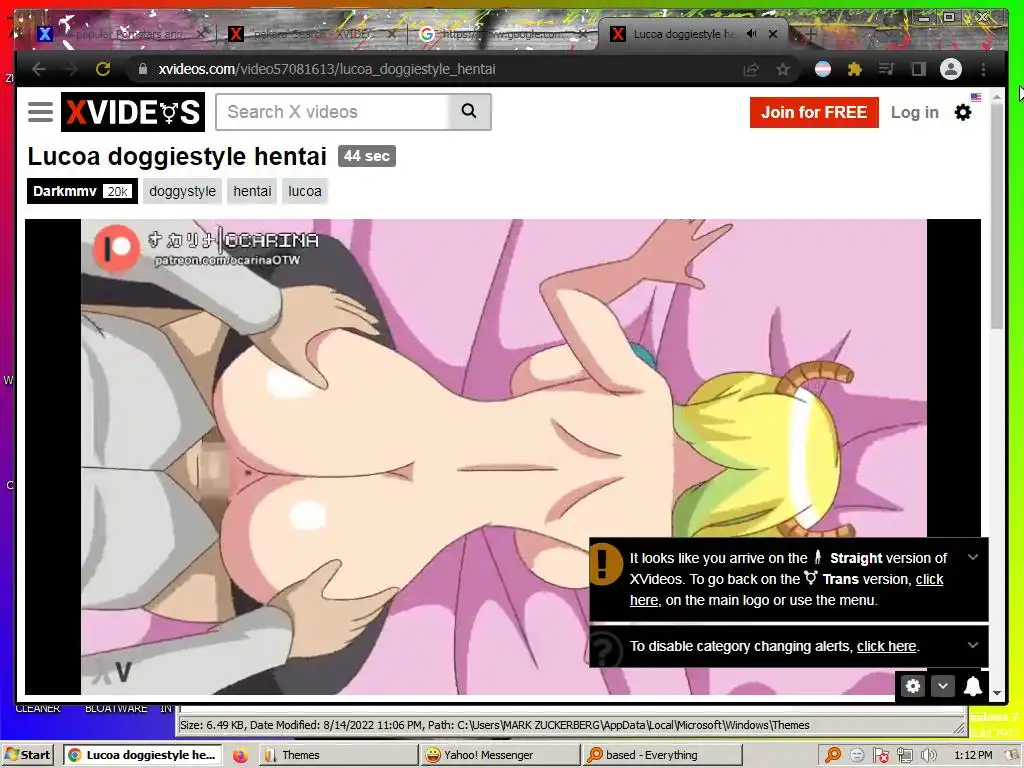The width and height of the screenshot is (1024, 768).
Task: View site info via the lock icon
Action: (142, 69)
